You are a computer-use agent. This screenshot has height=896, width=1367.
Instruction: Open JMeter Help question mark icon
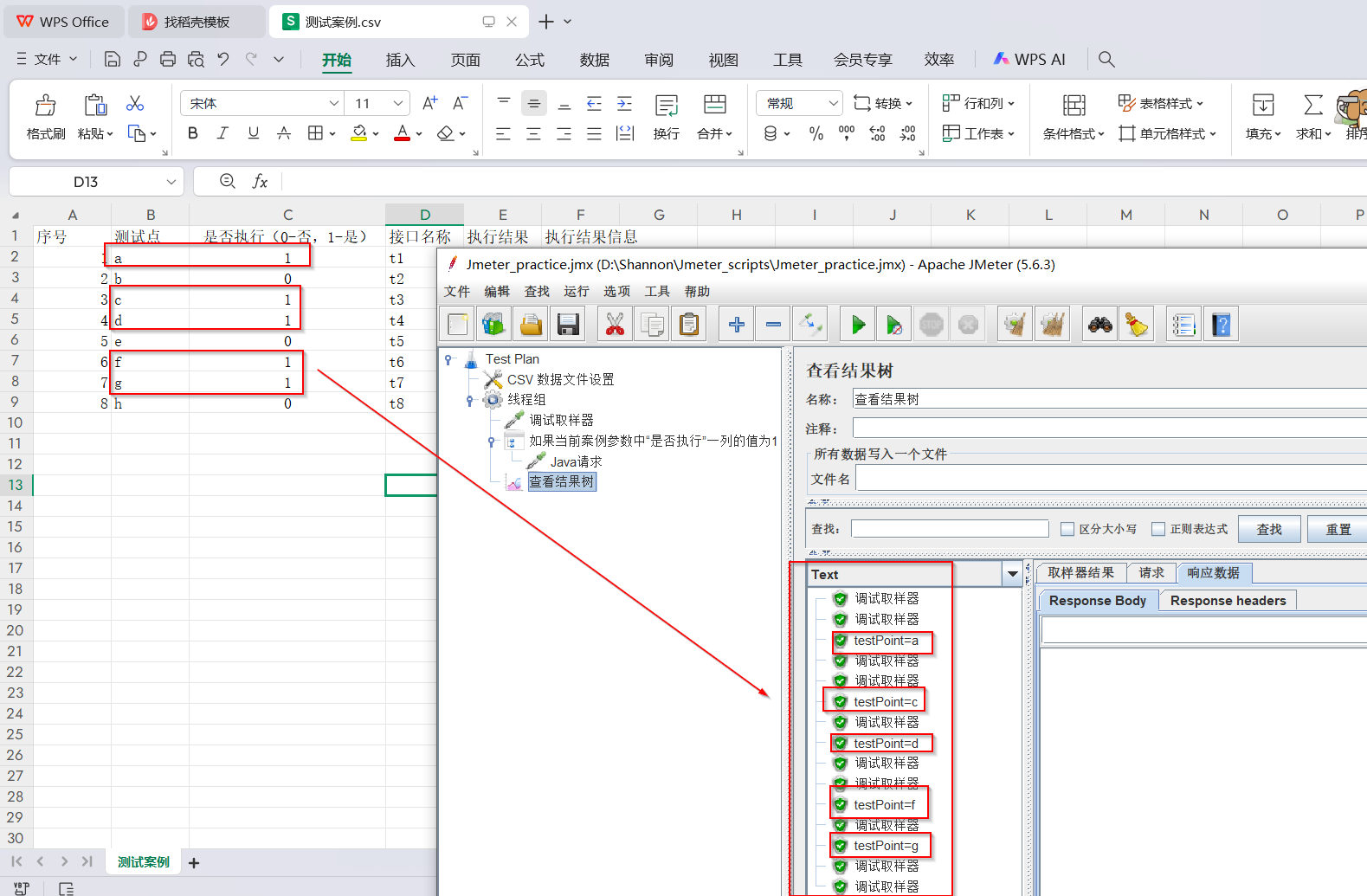(1221, 325)
